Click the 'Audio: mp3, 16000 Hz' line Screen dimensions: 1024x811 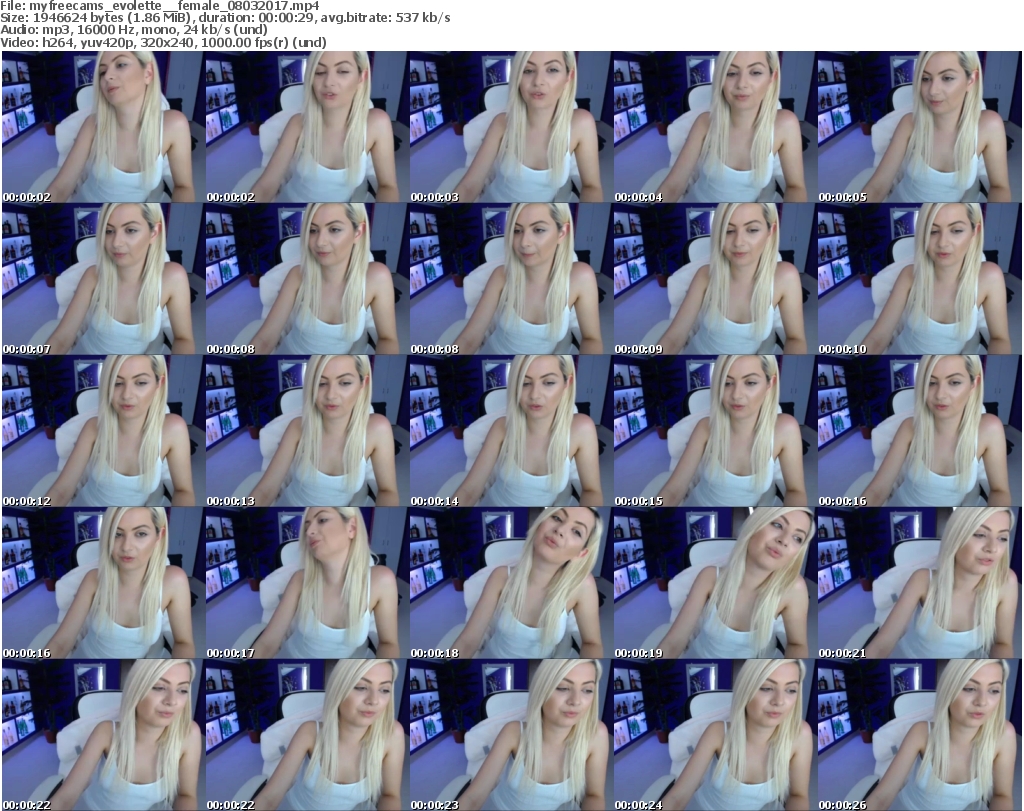click(134, 30)
